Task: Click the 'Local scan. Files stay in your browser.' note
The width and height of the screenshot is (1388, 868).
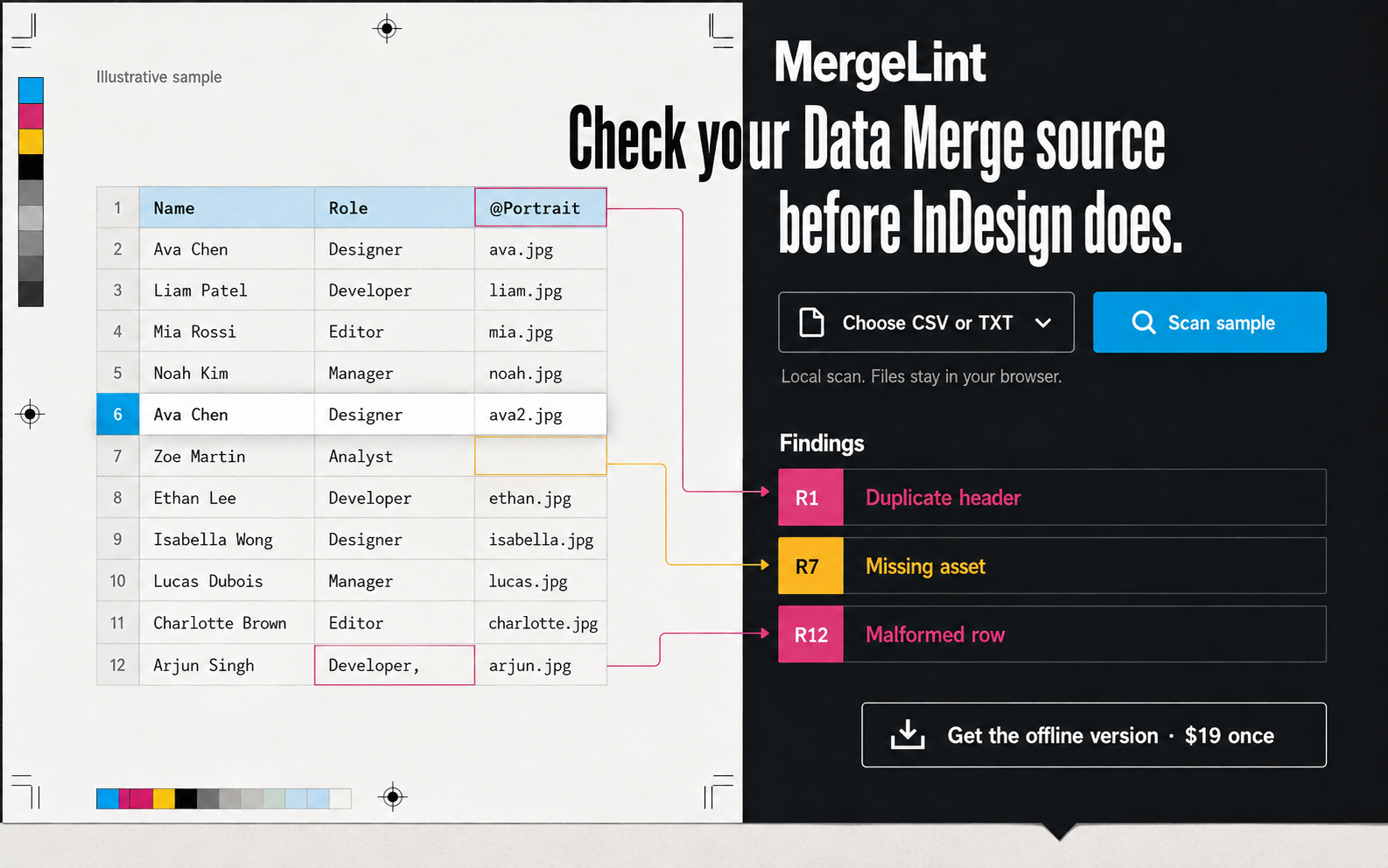Action: [x=922, y=376]
